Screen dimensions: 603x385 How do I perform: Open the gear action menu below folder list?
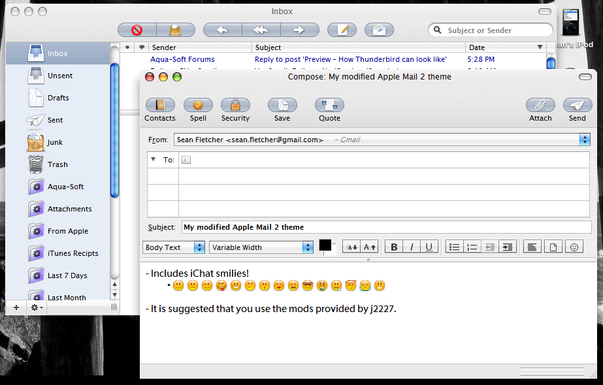pos(37,307)
